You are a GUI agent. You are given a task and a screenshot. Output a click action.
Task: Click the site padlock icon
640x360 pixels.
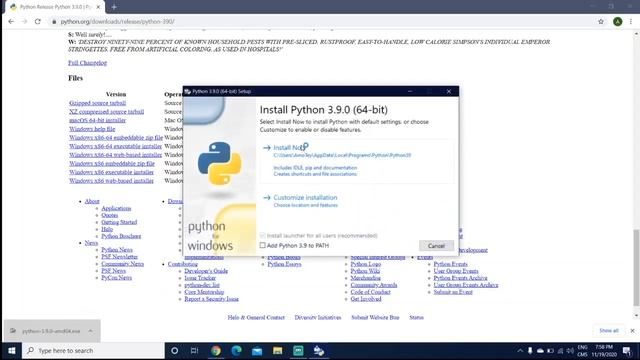(x=54, y=22)
